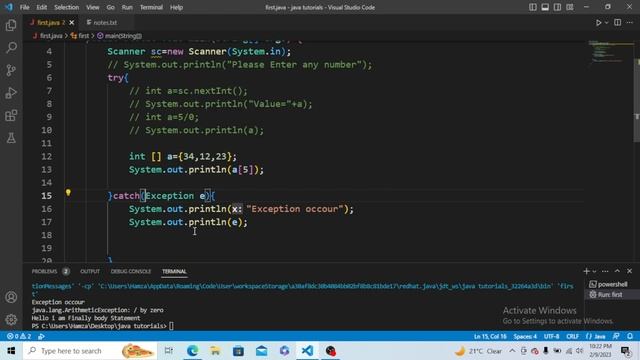This screenshot has height=360, width=640.
Task: Open the editor More Actions menu
Action: point(630,22)
